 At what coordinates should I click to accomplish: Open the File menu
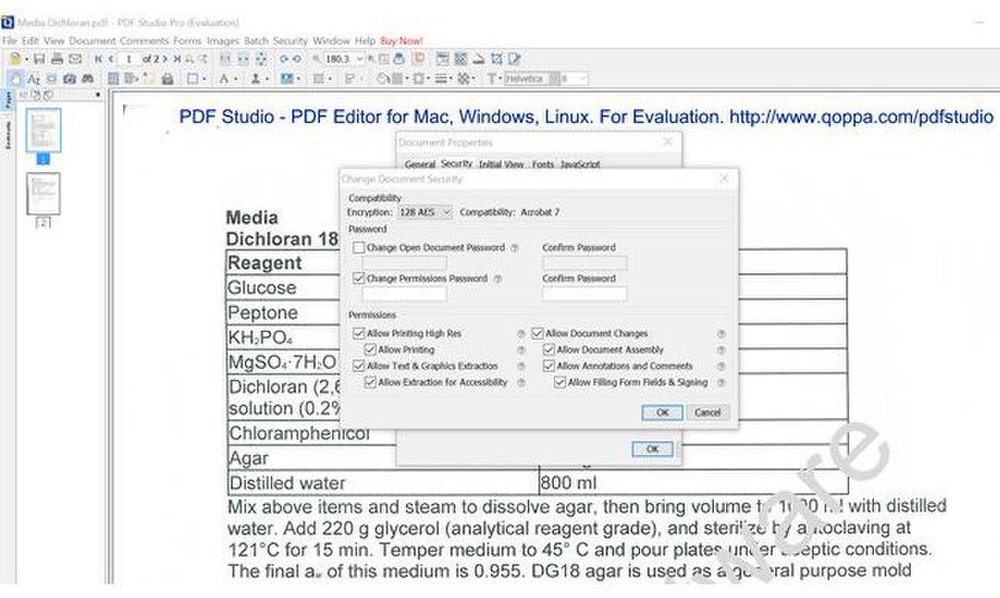[x=10, y=41]
